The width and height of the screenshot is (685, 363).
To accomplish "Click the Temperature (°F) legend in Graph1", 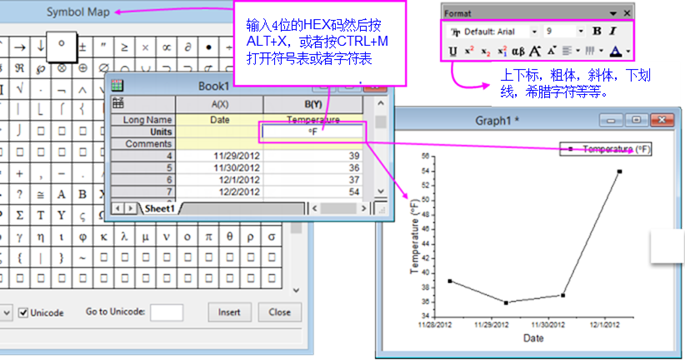I will coord(606,149).
